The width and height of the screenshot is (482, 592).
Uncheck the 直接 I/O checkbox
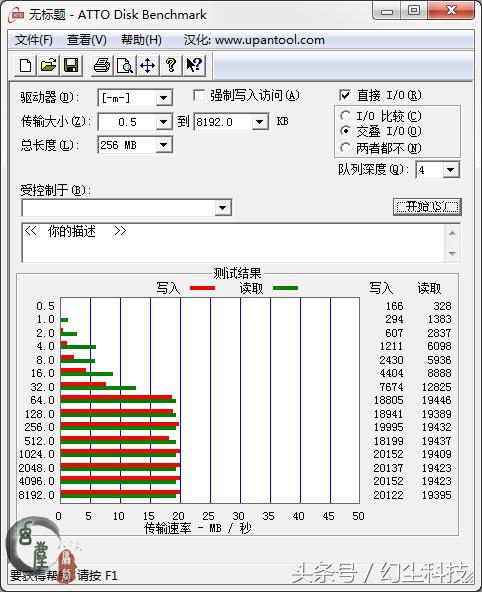pos(345,95)
